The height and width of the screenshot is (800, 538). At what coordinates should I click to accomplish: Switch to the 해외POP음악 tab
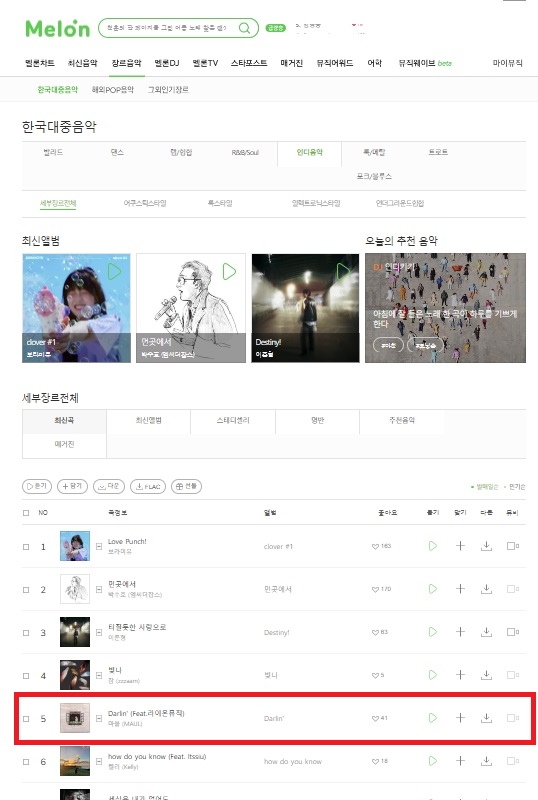(x=112, y=89)
